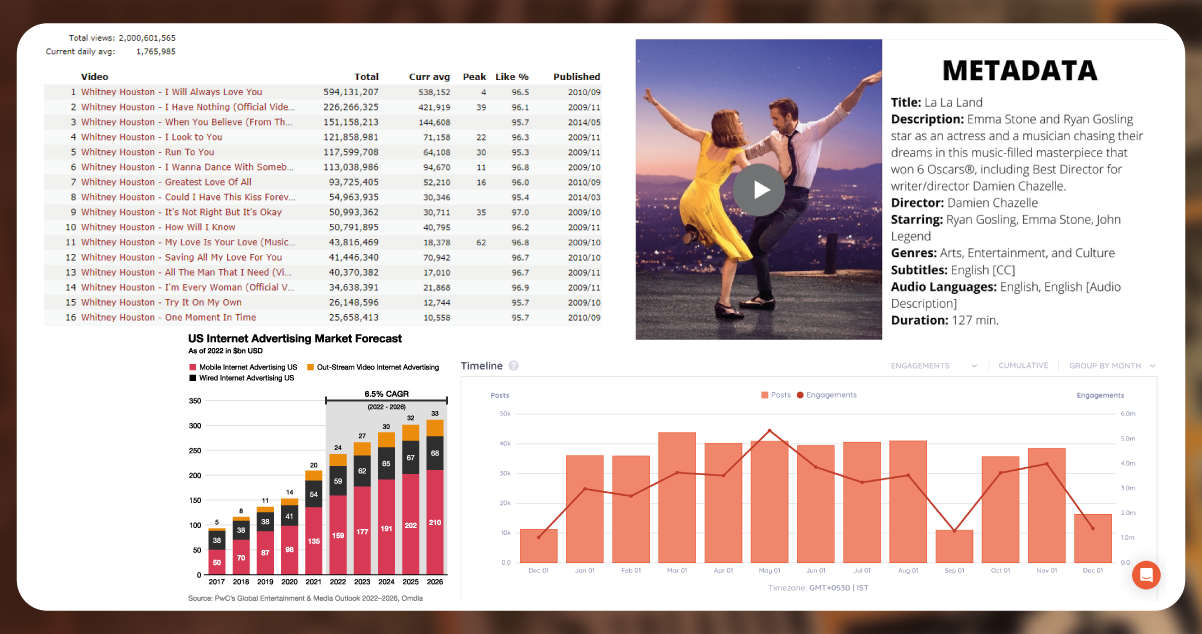1202x634 pixels.
Task: Play the La La Land video
Action: pyautogui.click(x=760, y=189)
